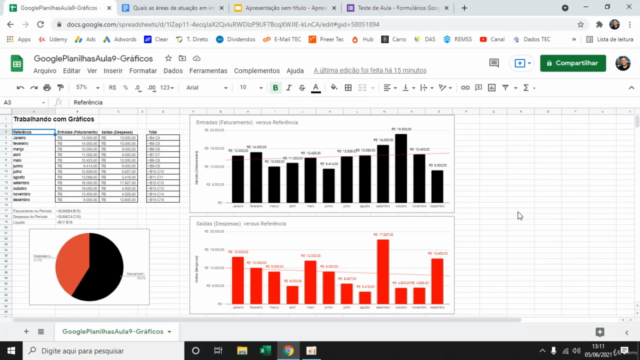The height and width of the screenshot is (360, 640).
Task: Click the Explore button at bottom right
Action: 600,332
